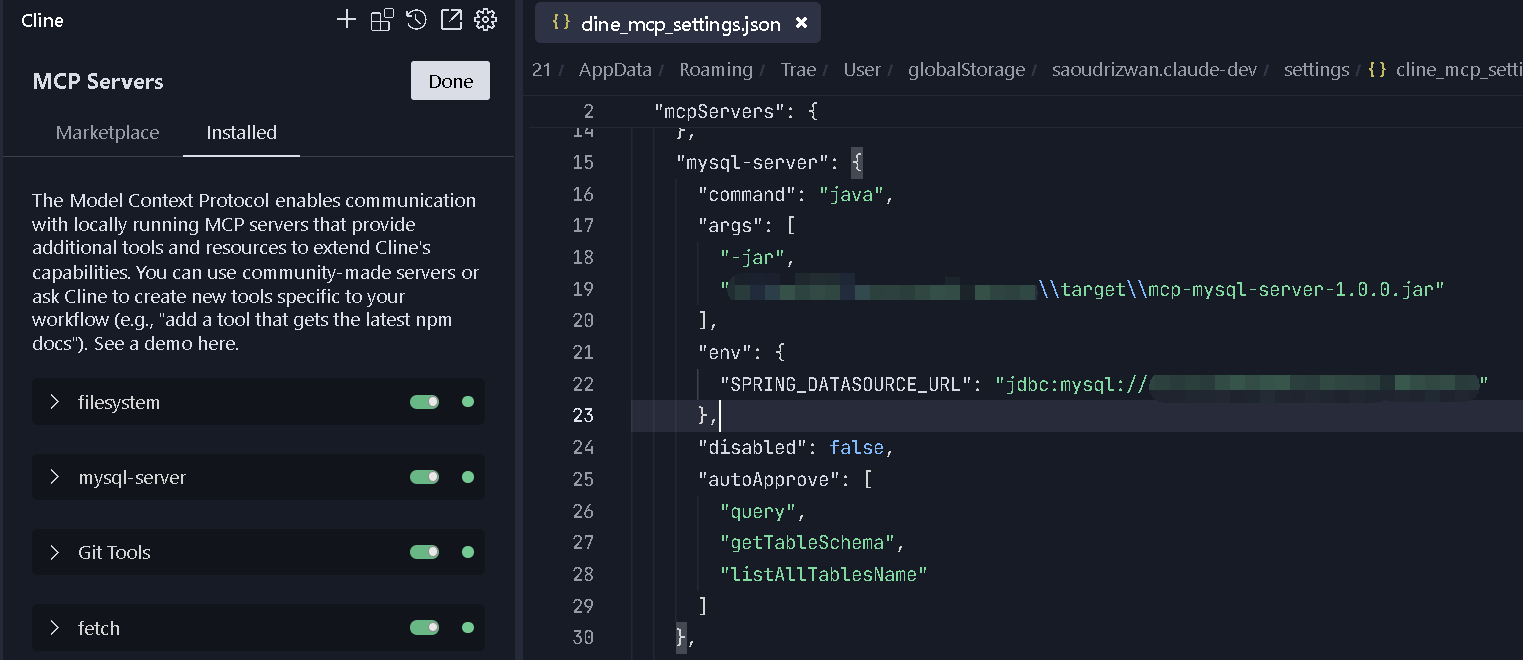The width and height of the screenshot is (1523, 660).
Task: Click the User breadcrumb segment
Action: (862, 70)
